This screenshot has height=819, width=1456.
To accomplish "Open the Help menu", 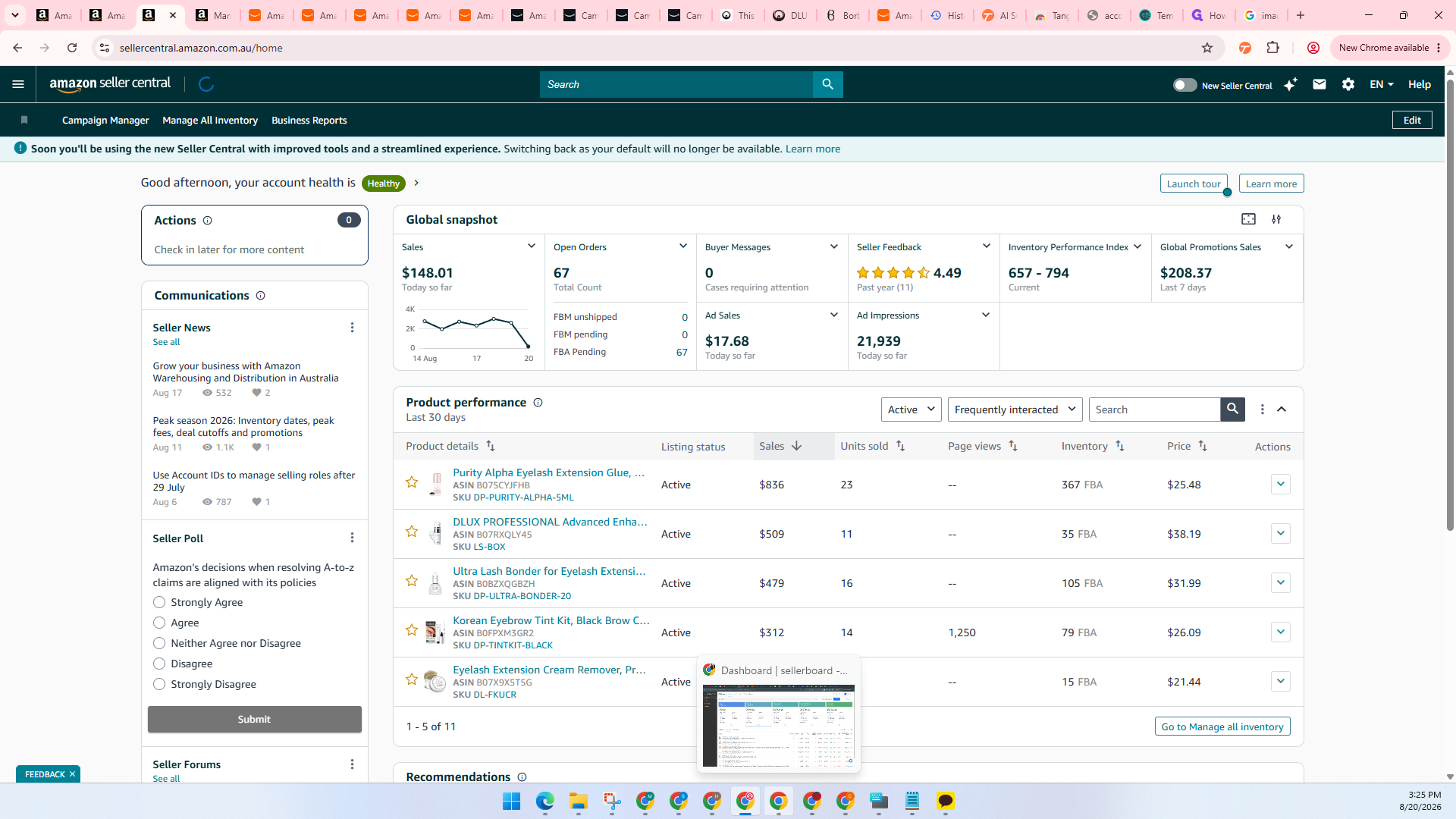I will [x=1419, y=84].
